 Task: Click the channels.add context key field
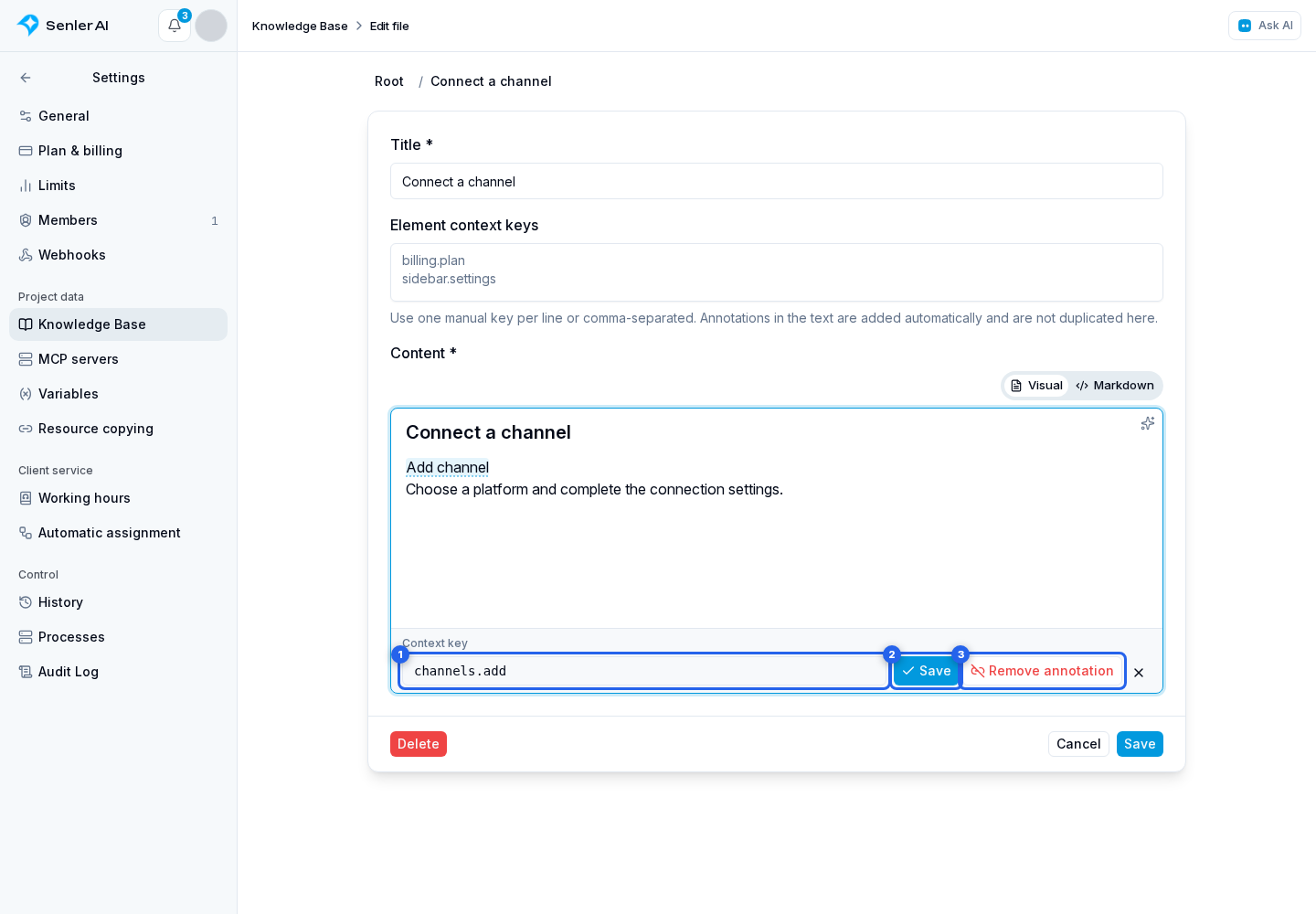coord(644,671)
